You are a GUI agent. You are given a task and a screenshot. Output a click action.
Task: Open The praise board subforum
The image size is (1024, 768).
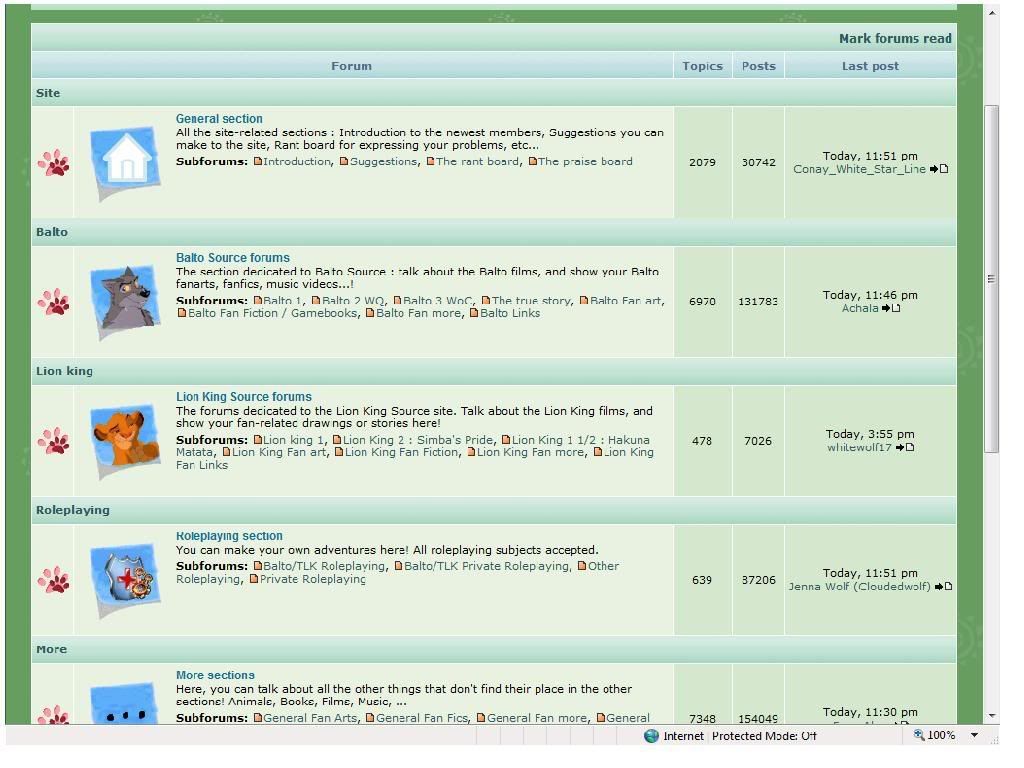pos(585,161)
